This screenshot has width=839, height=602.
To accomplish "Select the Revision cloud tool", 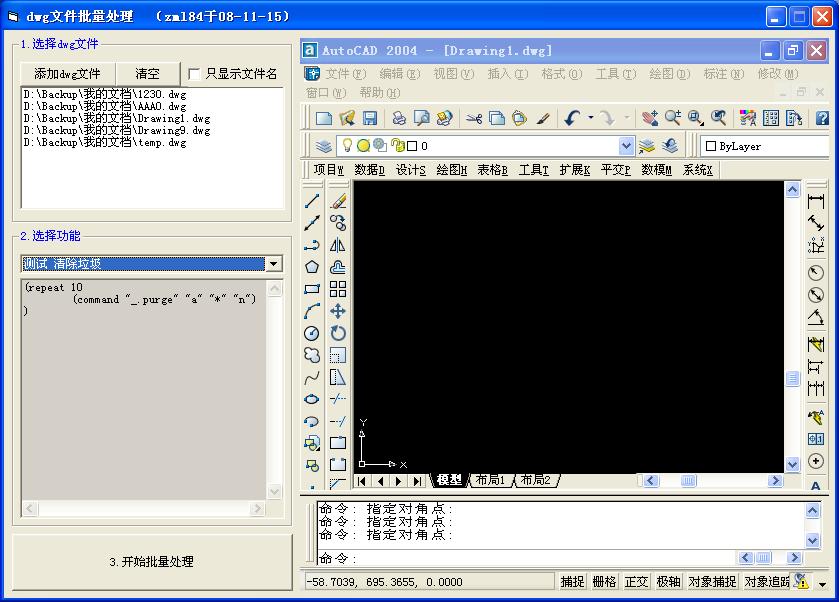I will point(312,355).
